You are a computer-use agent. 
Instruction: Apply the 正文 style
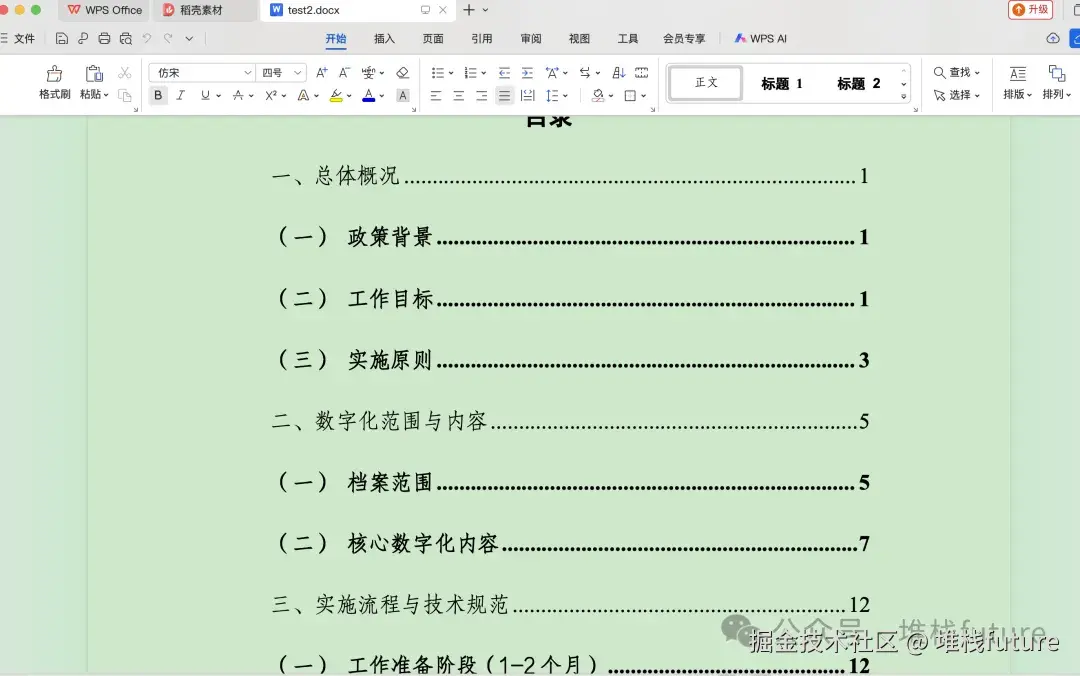click(x=706, y=83)
